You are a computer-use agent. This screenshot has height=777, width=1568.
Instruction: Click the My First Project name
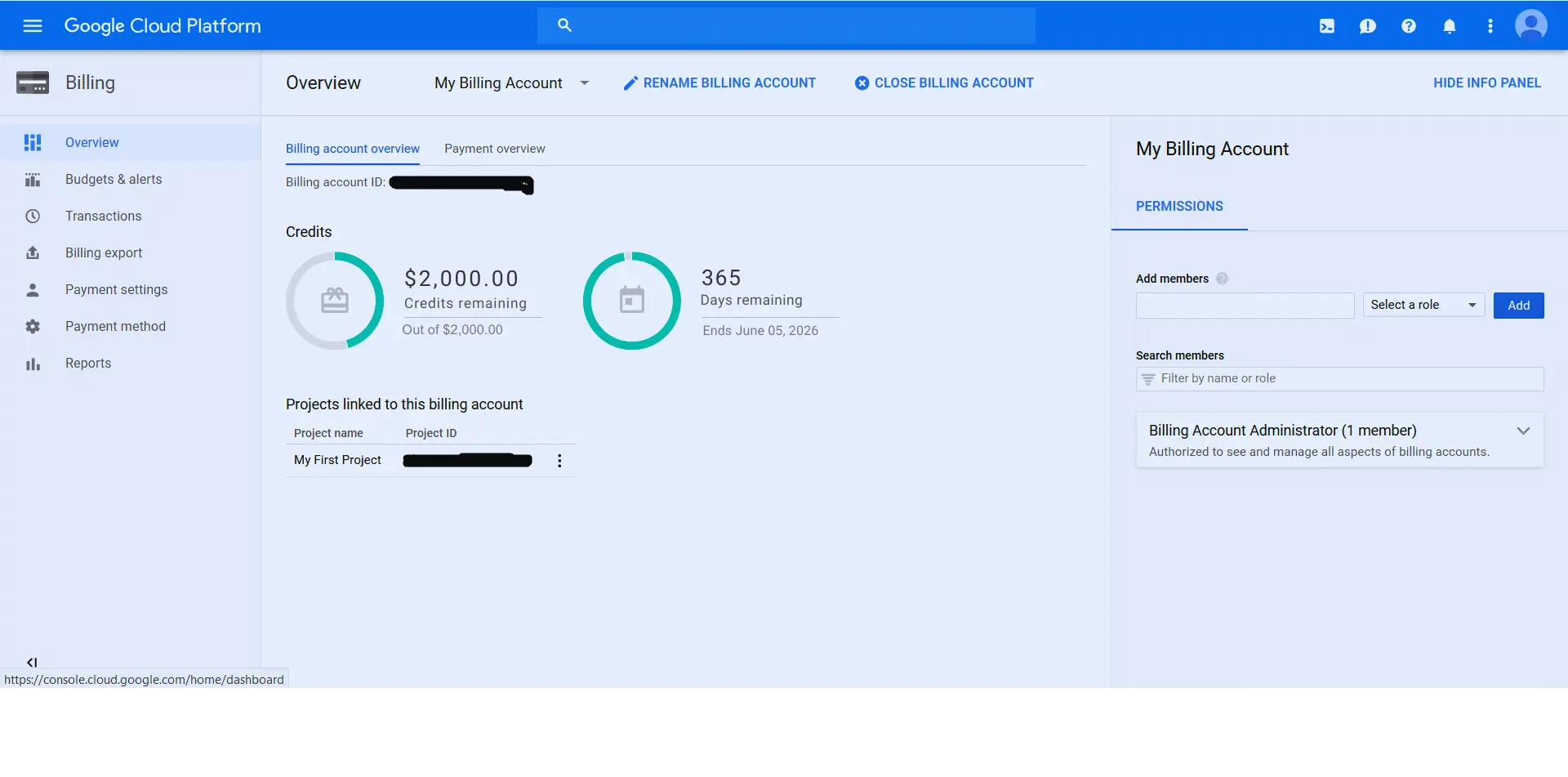pyautogui.click(x=337, y=460)
